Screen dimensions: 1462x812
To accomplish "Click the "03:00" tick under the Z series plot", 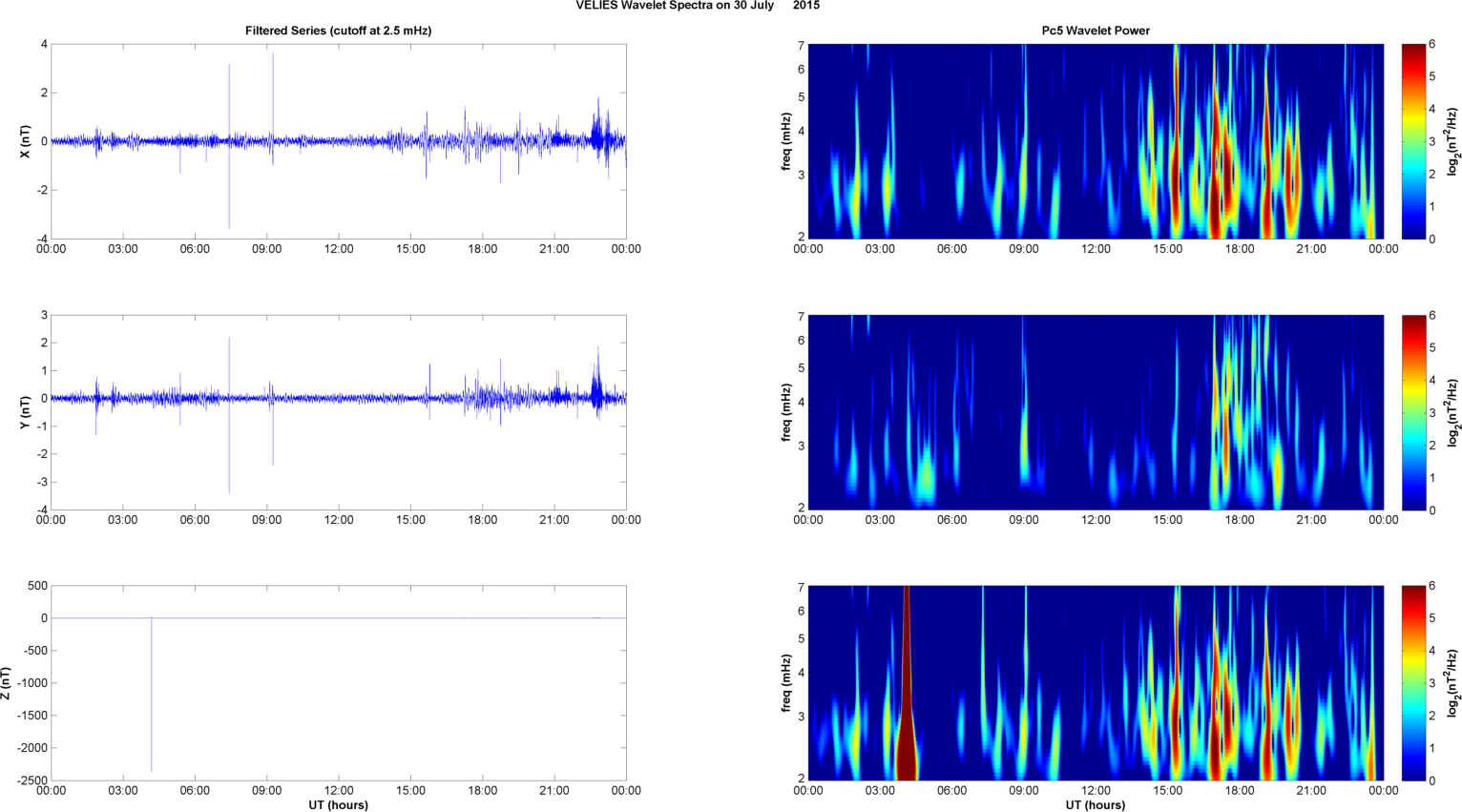I will [x=123, y=791].
